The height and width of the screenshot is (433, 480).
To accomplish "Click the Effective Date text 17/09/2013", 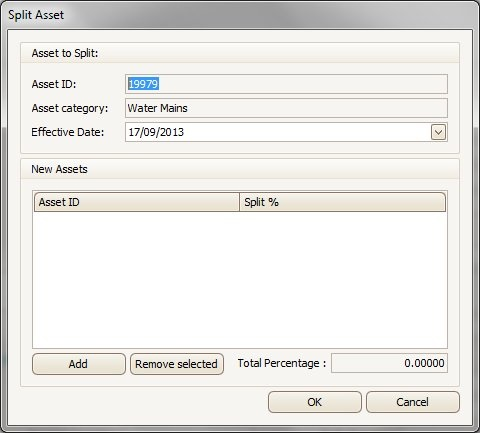I will [x=156, y=132].
